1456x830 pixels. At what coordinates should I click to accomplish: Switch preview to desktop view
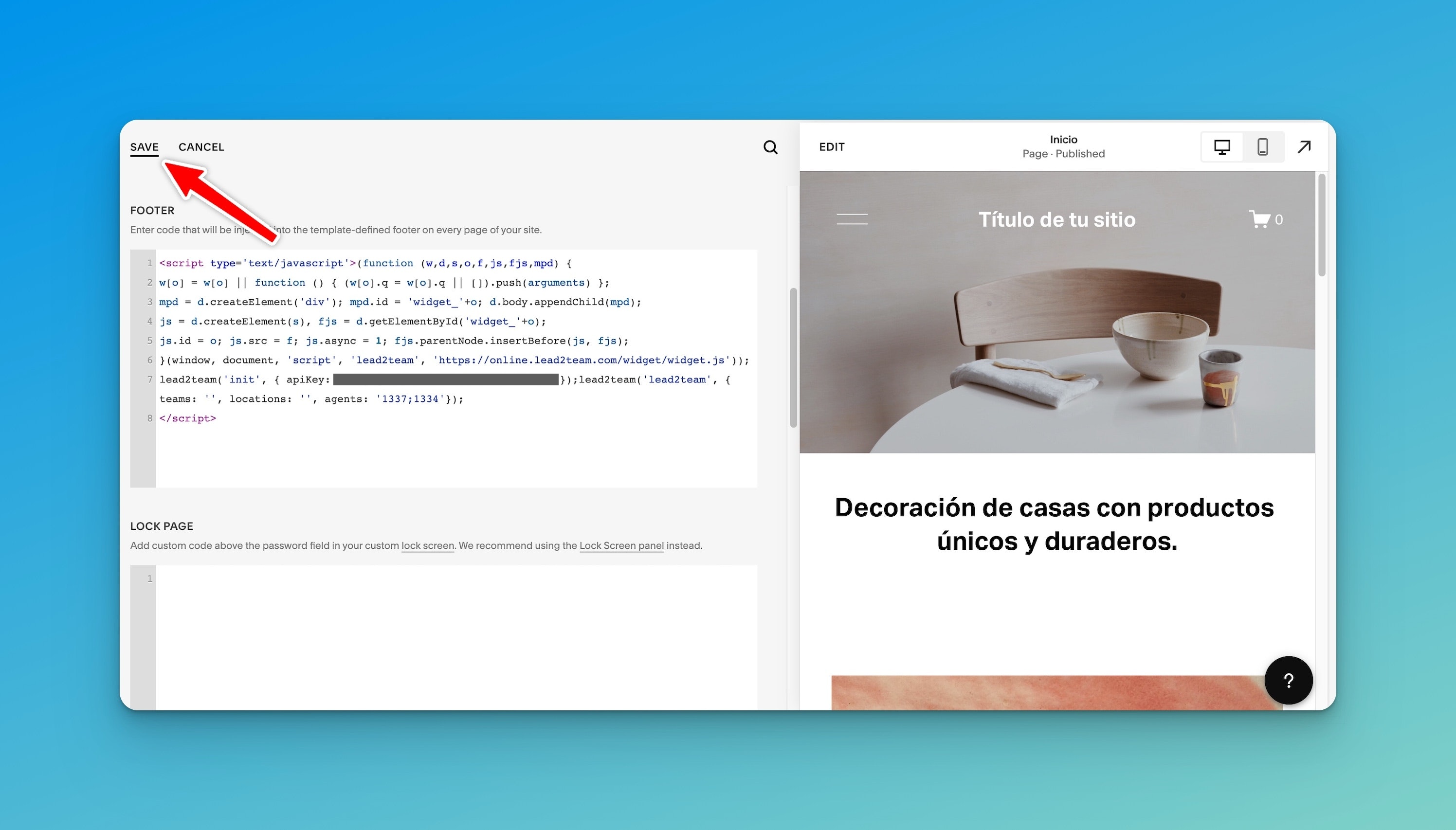click(x=1222, y=146)
